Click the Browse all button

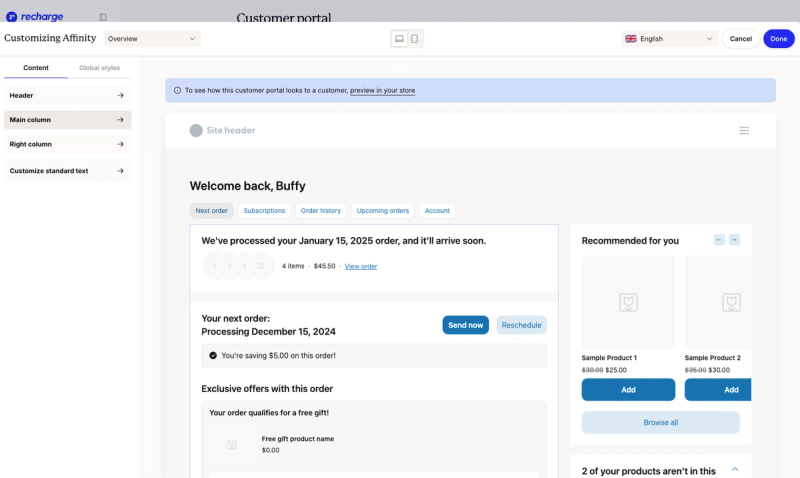[661, 422]
